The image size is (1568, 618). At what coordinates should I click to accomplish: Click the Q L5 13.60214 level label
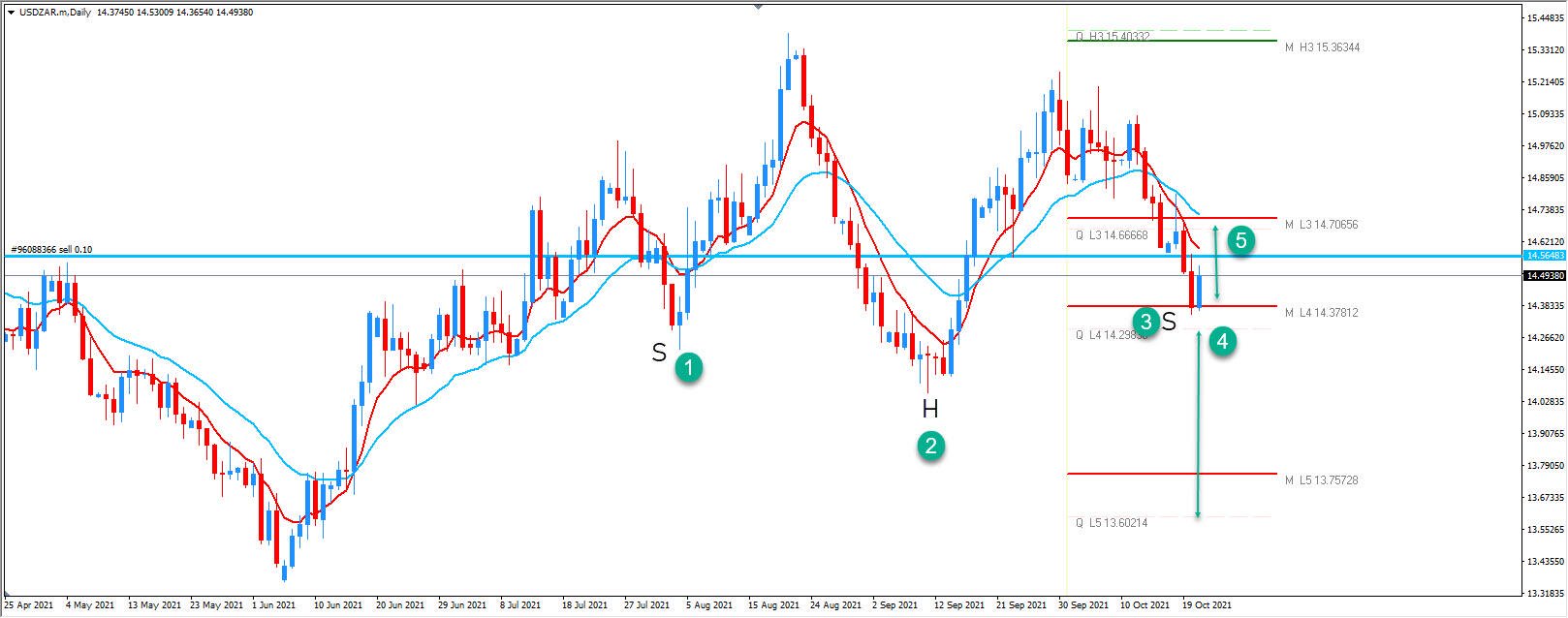pyautogui.click(x=1112, y=523)
